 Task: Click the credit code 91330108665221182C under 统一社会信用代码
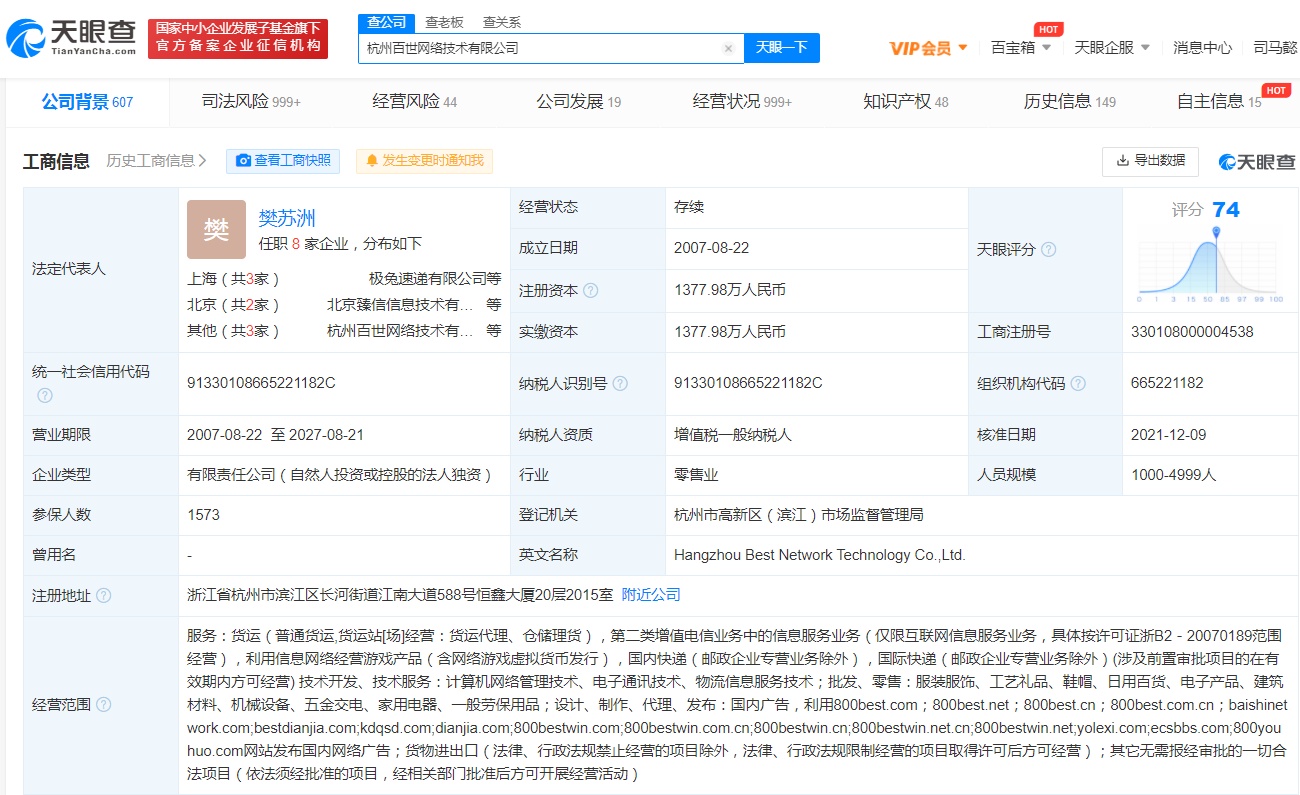pyautogui.click(x=261, y=383)
